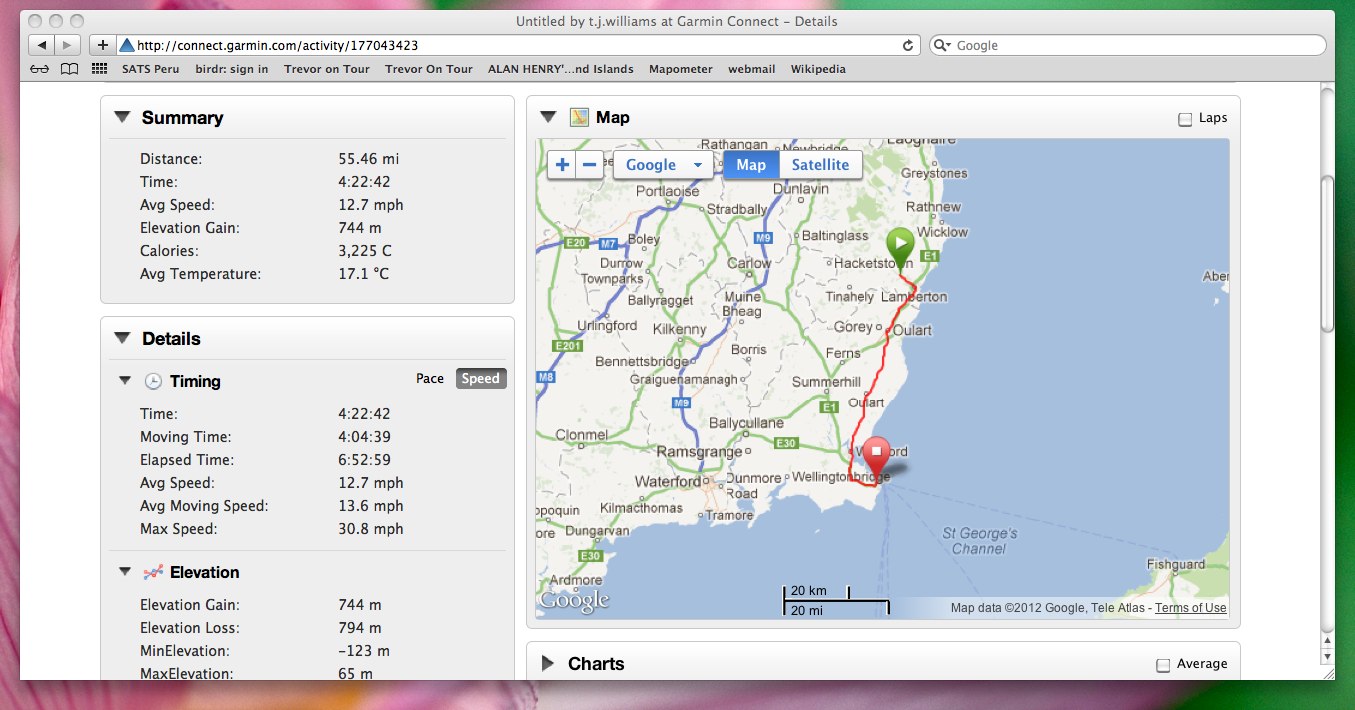This screenshot has width=1355, height=710.
Task: Click the map zoom out minus button
Action: point(590,165)
